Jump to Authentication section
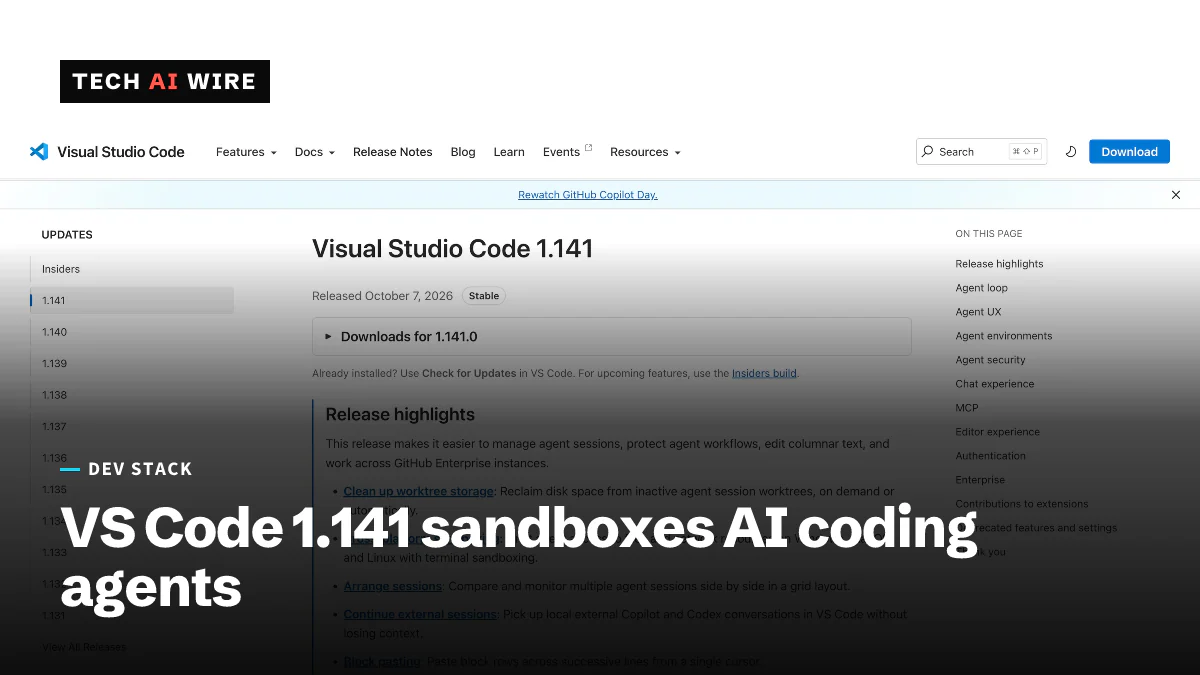 (990, 456)
